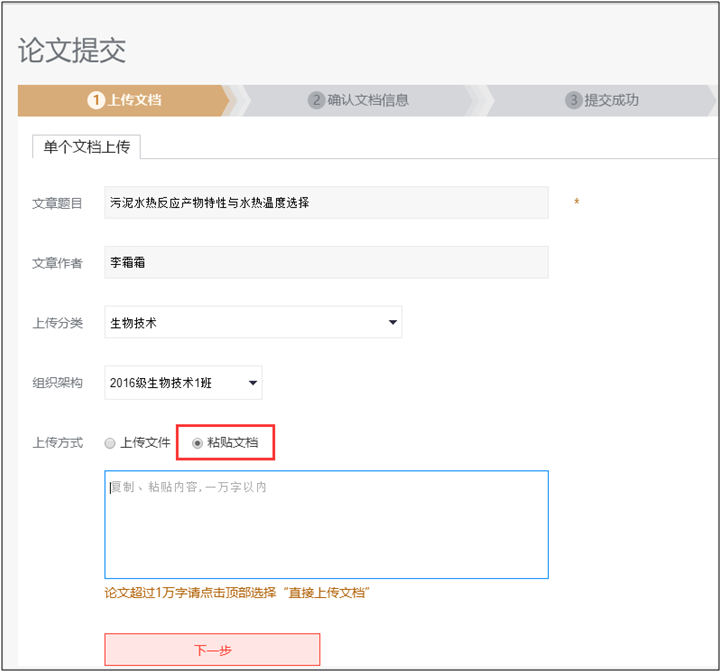This screenshot has height=672, width=721.
Task: Focus the paste content text area
Action: [326, 524]
